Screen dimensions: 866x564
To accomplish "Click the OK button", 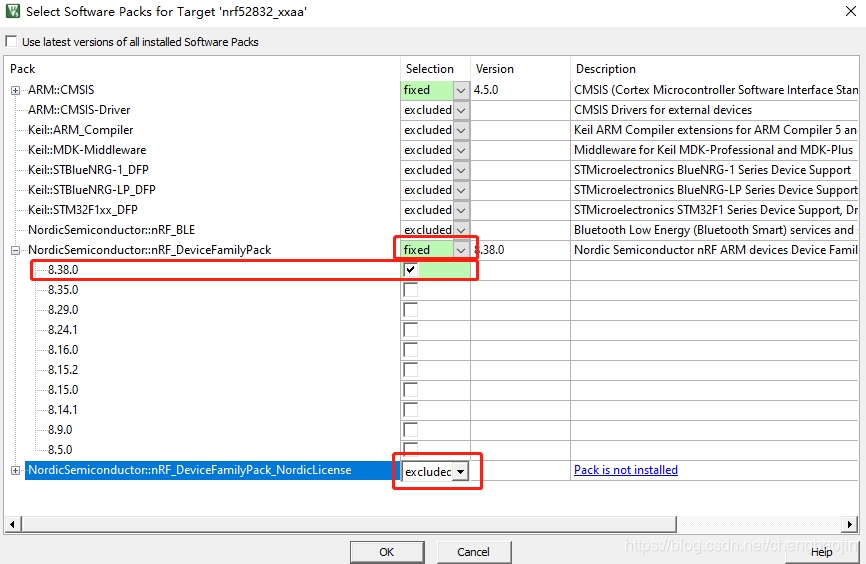I will (387, 552).
